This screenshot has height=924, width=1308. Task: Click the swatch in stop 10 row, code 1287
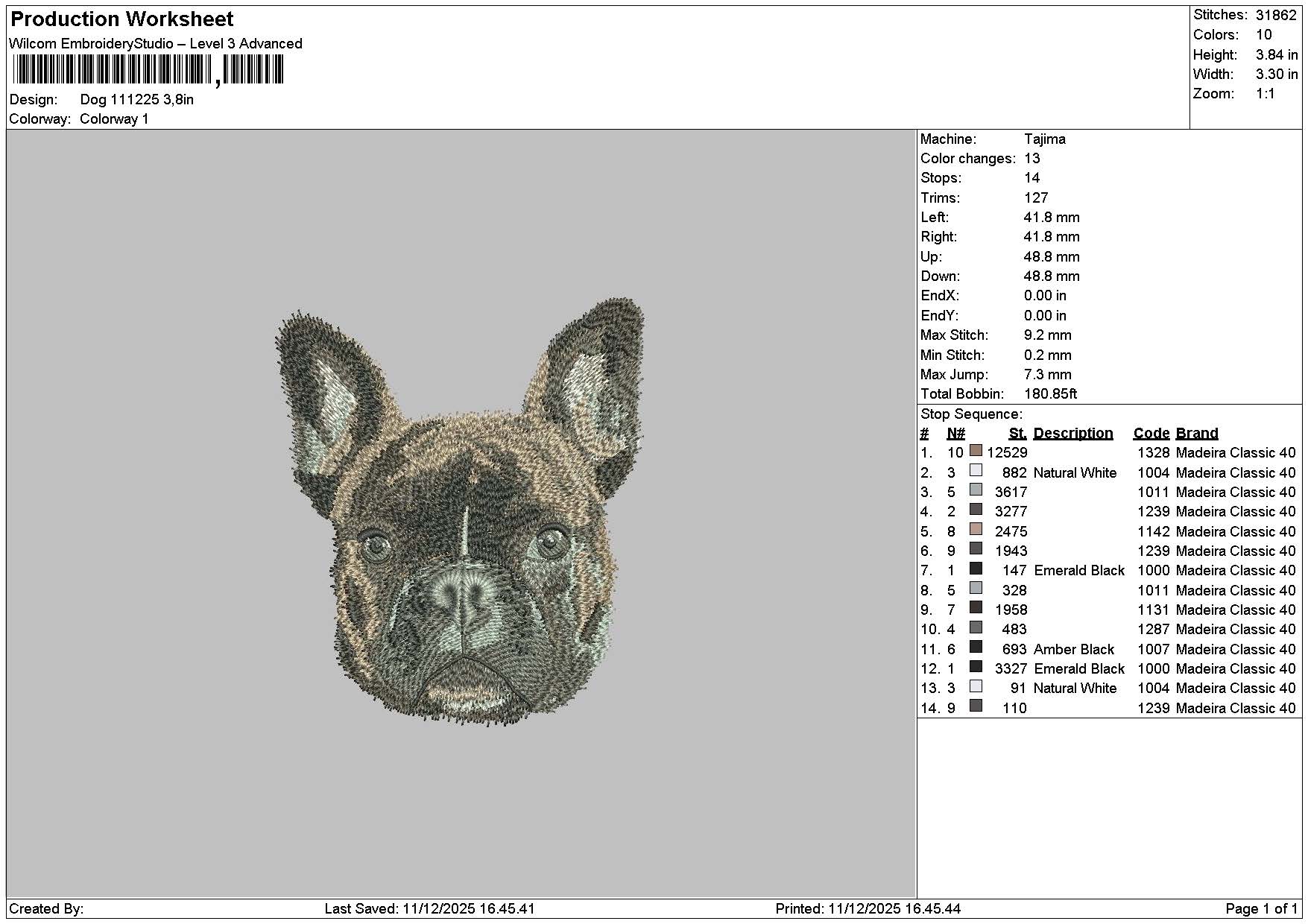click(976, 627)
